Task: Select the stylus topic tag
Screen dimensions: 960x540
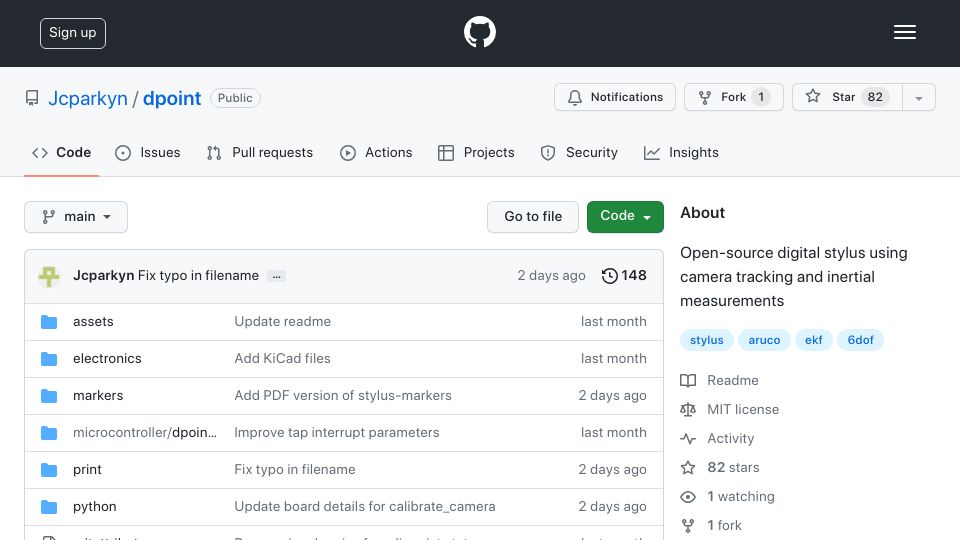Action: pyautogui.click(x=707, y=340)
